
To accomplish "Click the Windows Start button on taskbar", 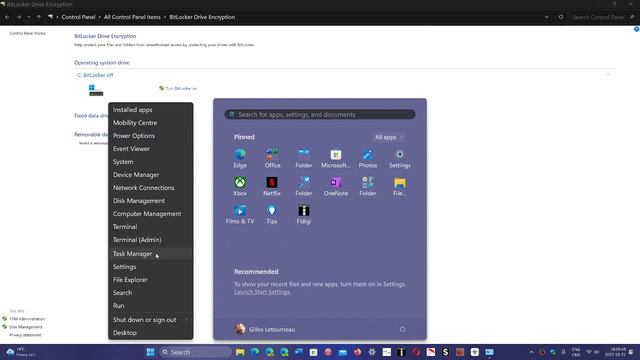I will click(x=150, y=352).
